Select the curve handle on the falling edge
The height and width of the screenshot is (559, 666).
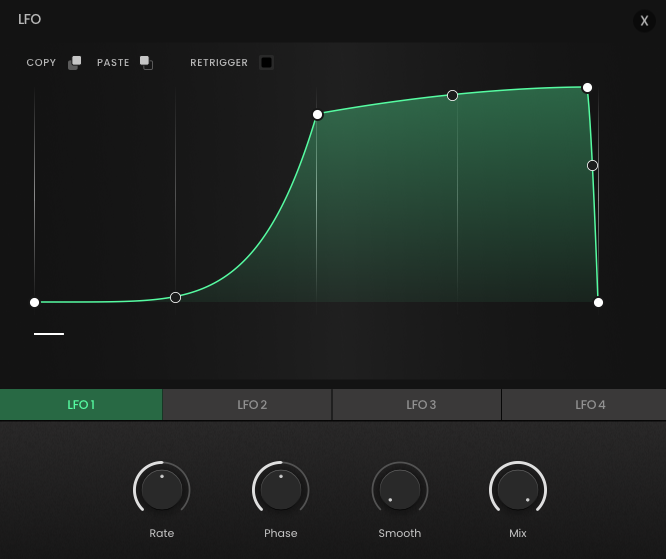tap(592, 166)
